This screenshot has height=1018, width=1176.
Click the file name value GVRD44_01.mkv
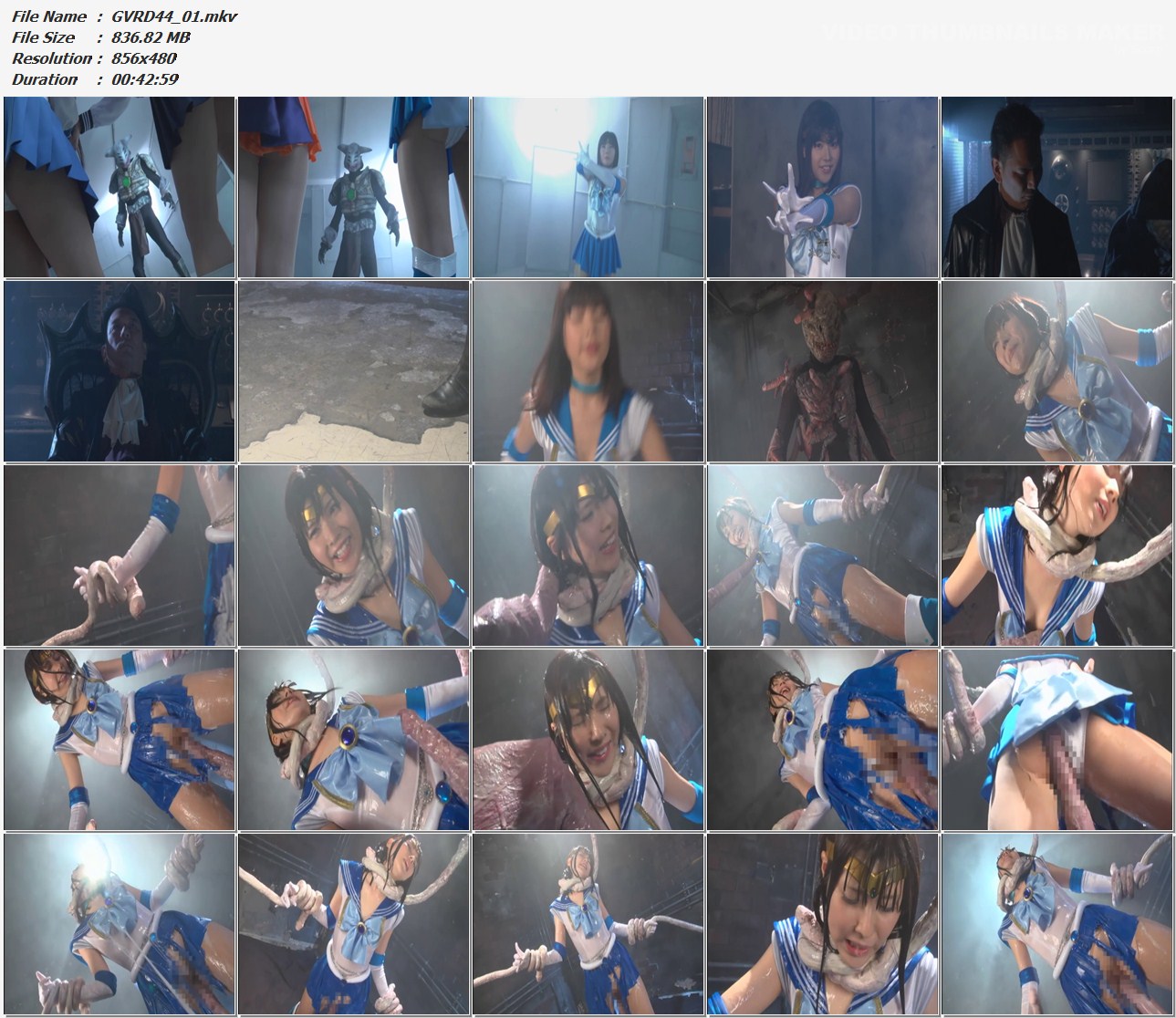(x=174, y=16)
